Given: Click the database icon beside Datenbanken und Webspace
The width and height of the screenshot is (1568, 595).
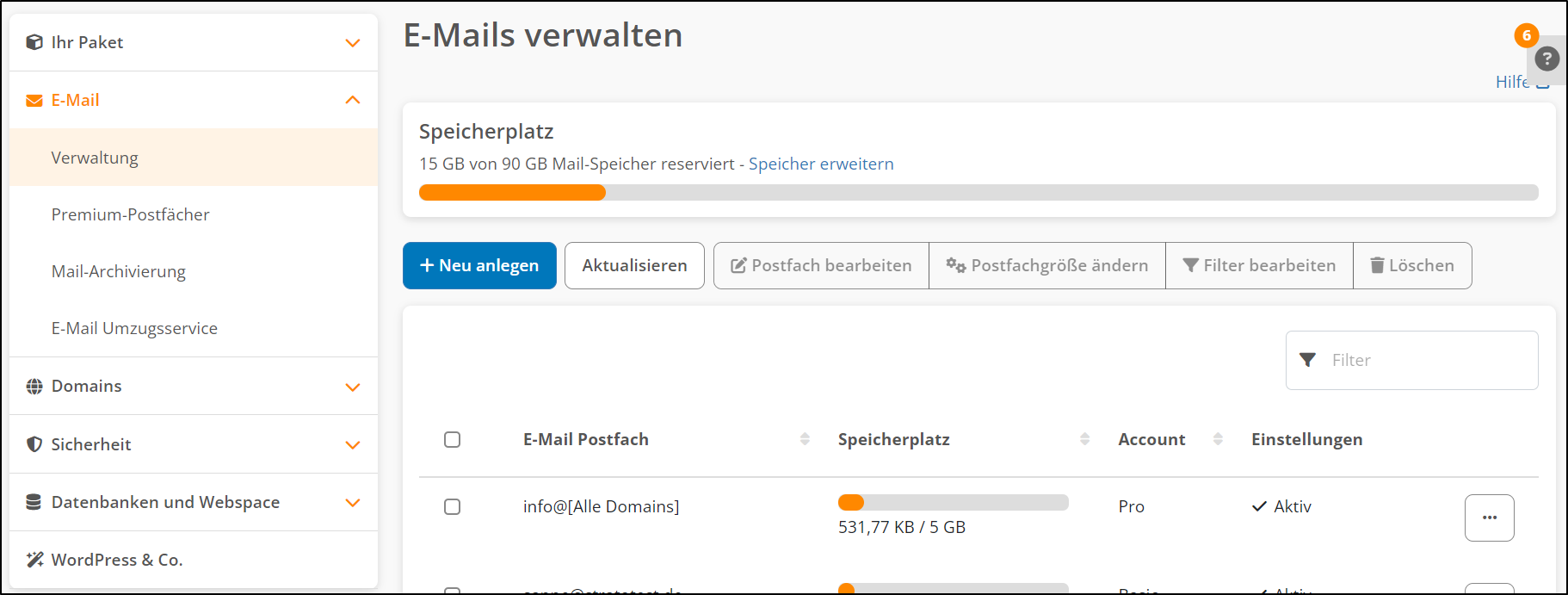Looking at the screenshot, I should click(x=34, y=502).
